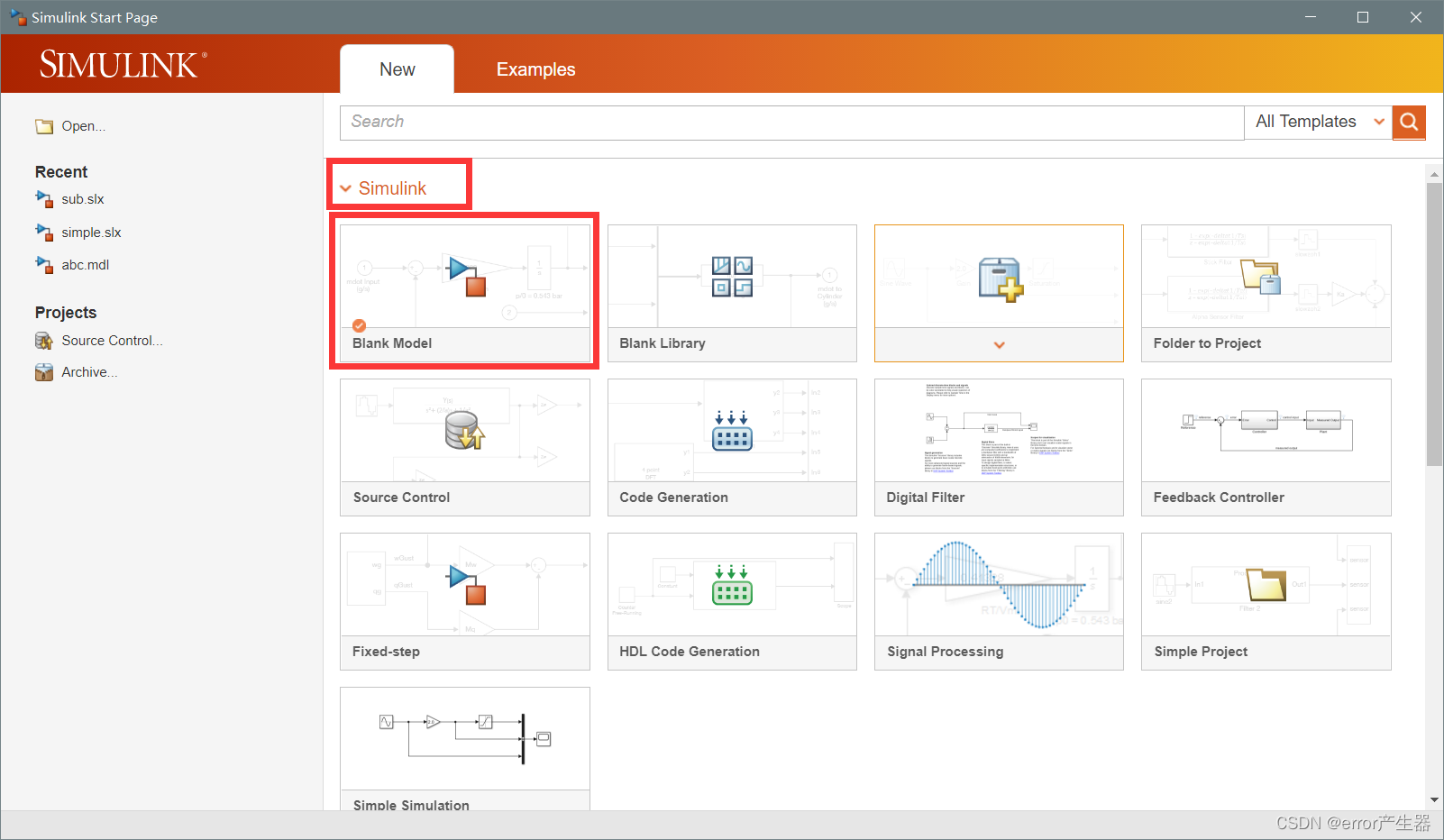Click the Archive... project link
1444x840 pixels.
89,372
